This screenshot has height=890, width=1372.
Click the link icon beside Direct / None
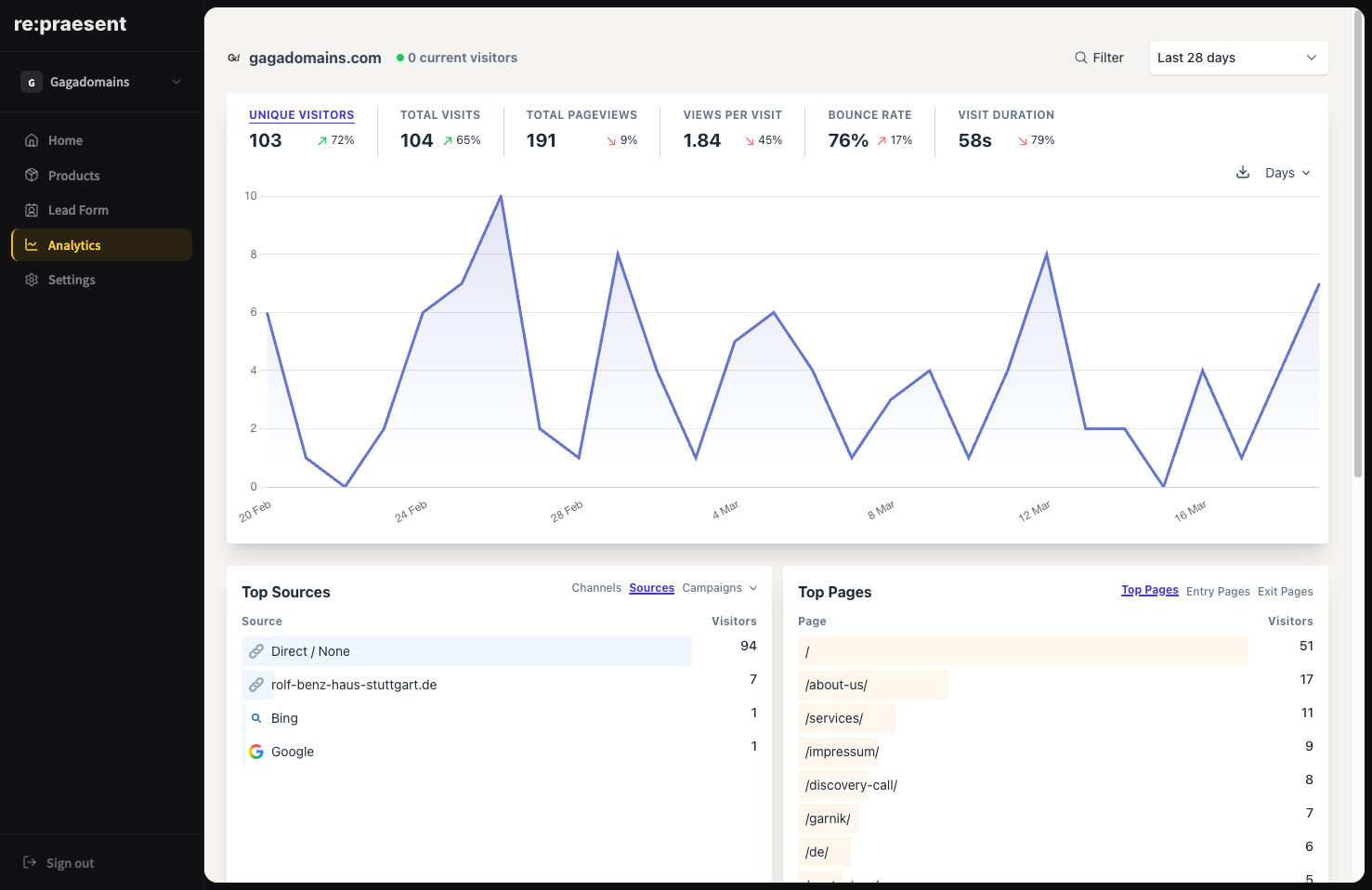257,650
